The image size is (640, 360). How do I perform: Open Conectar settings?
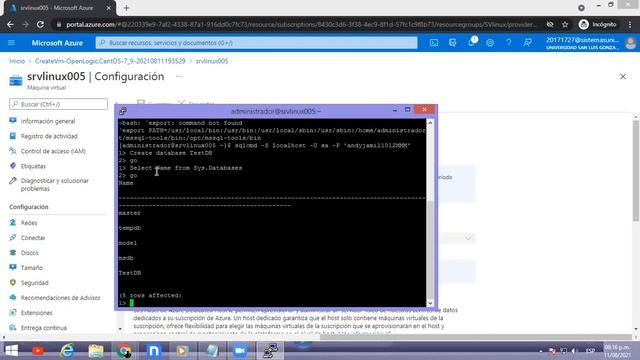coord(33,238)
